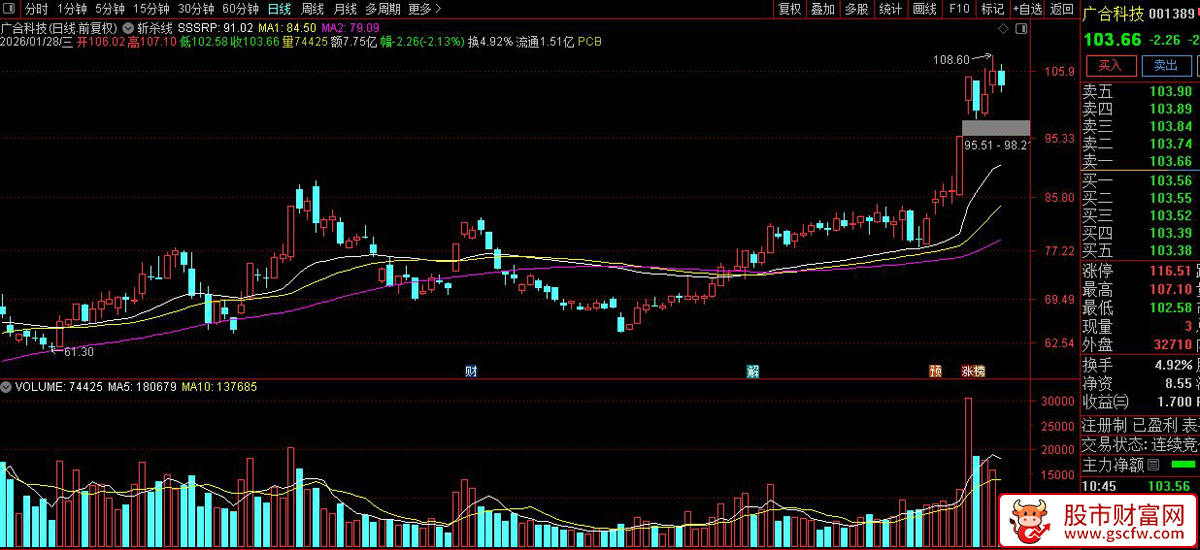Click the 买四 price 103.39
The width and height of the screenshot is (1200, 550).
click(1171, 233)
